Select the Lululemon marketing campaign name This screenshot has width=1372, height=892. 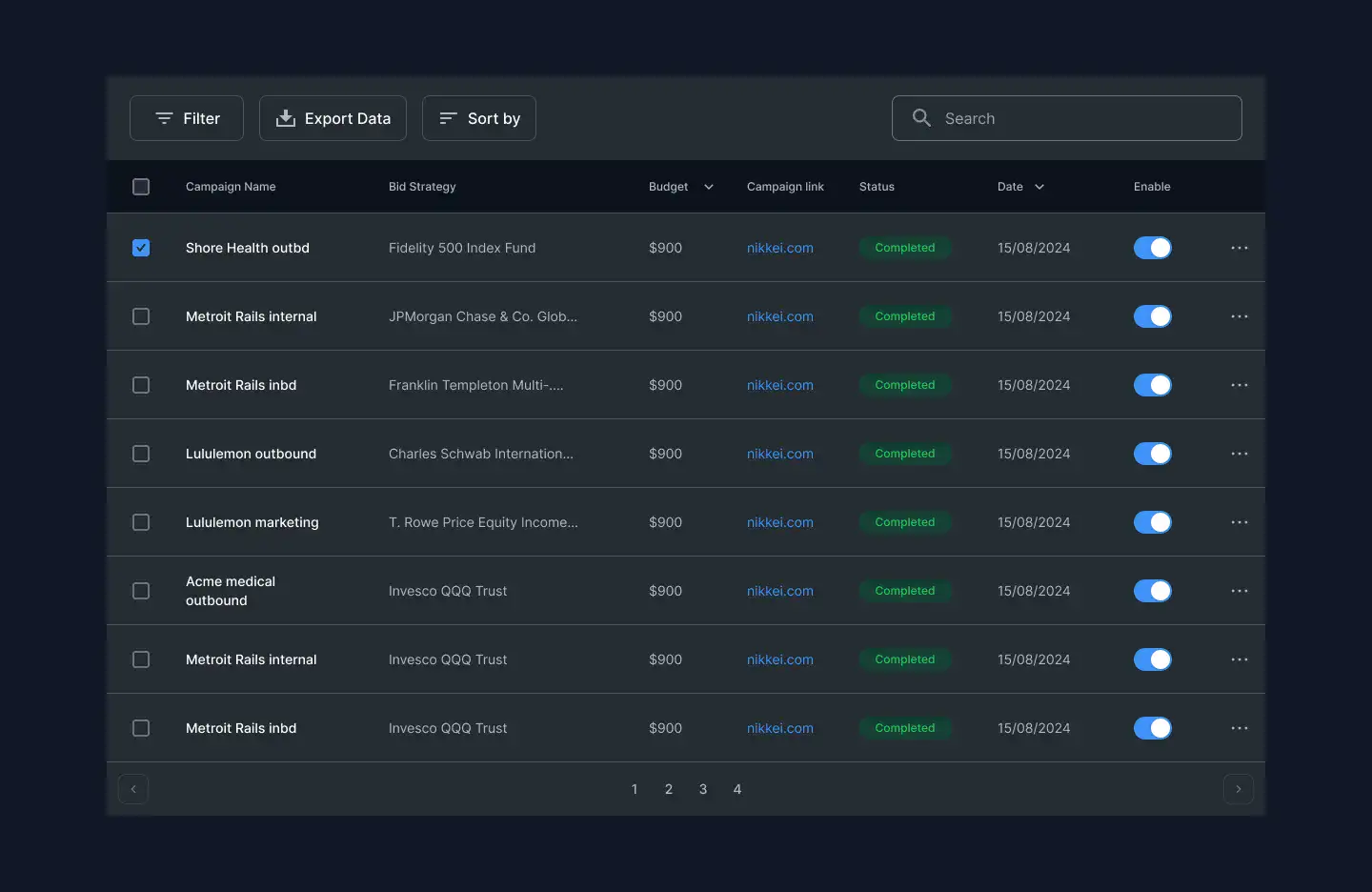point(252,522)
